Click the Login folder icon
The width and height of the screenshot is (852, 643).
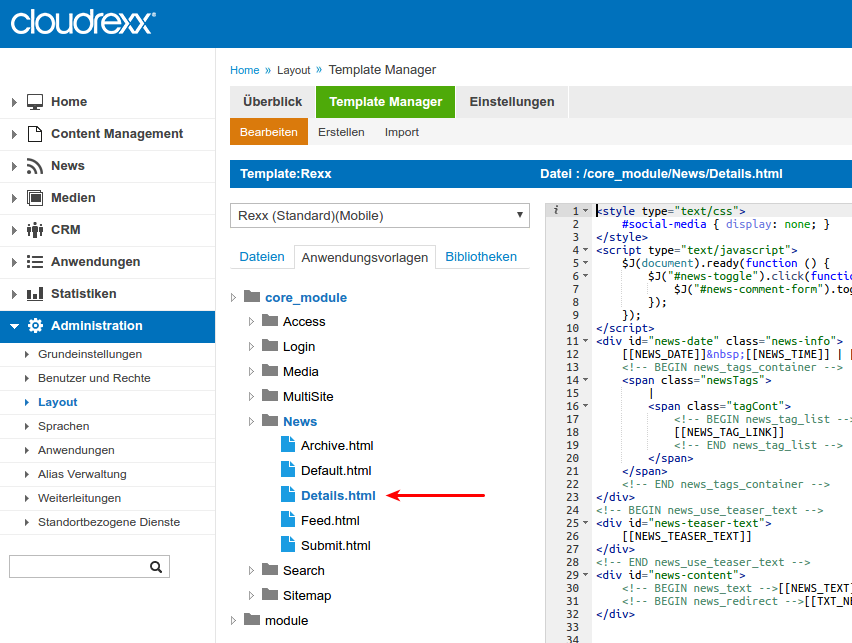[x=270, y=345]
